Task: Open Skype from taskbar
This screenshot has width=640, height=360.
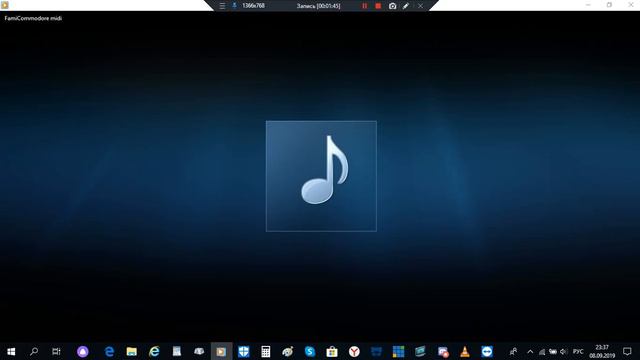Action: point(310,351)
